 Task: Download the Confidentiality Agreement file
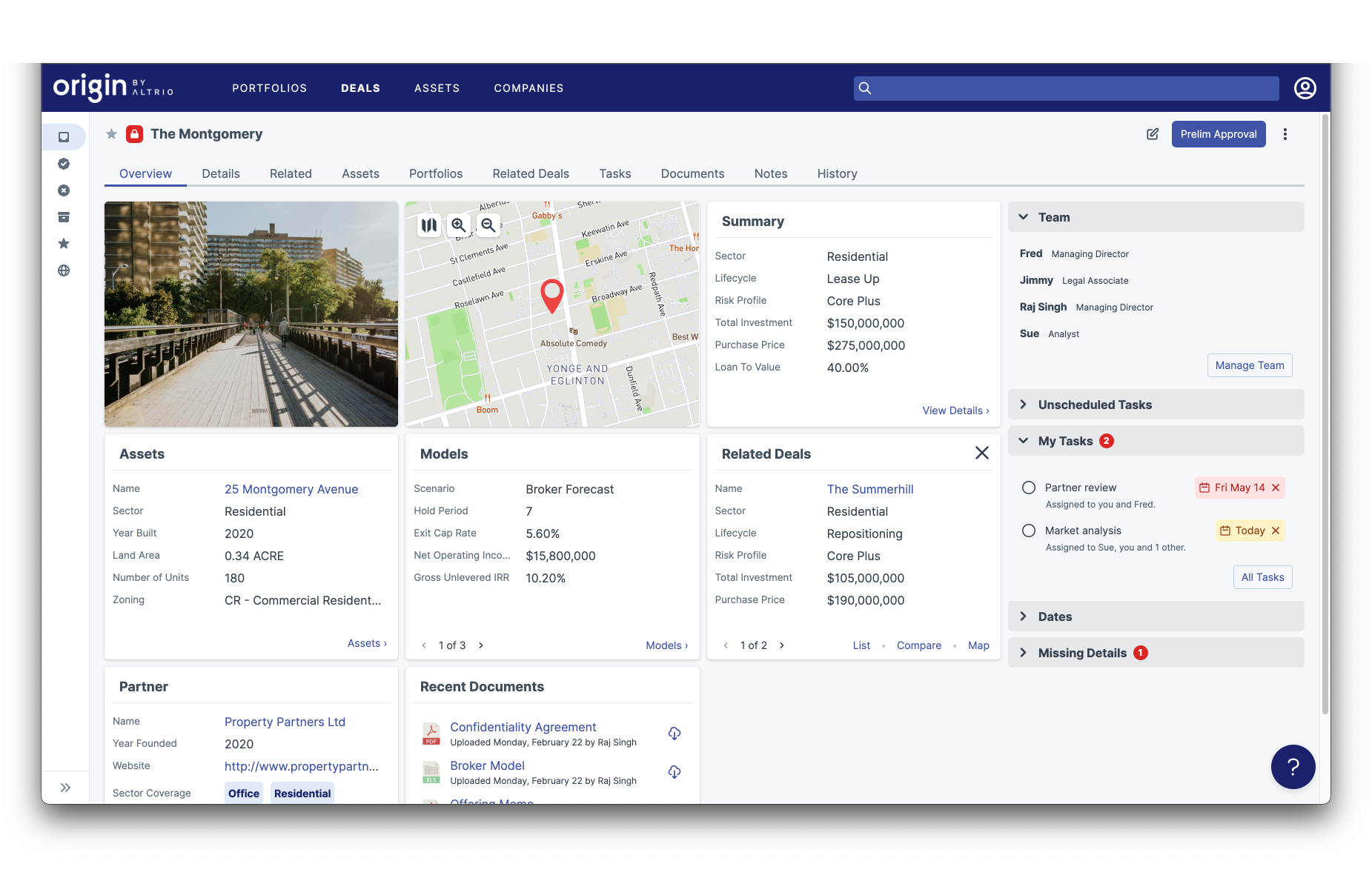click(x=675, y=734)
